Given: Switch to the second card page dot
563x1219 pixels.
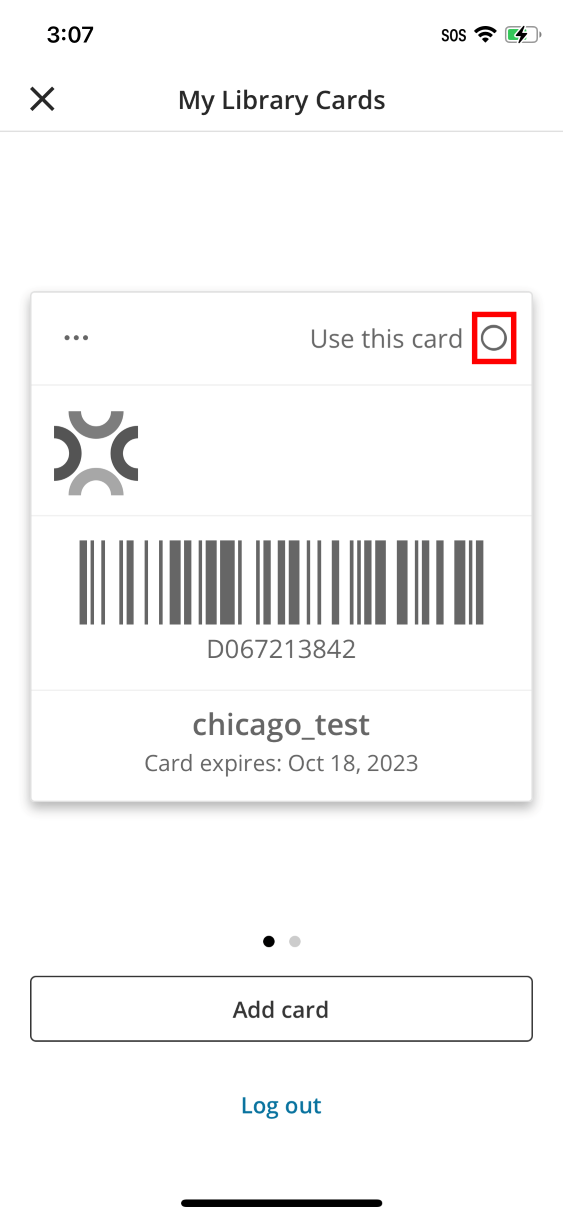Looking at the screenshot, I should [x=295, y=941].
